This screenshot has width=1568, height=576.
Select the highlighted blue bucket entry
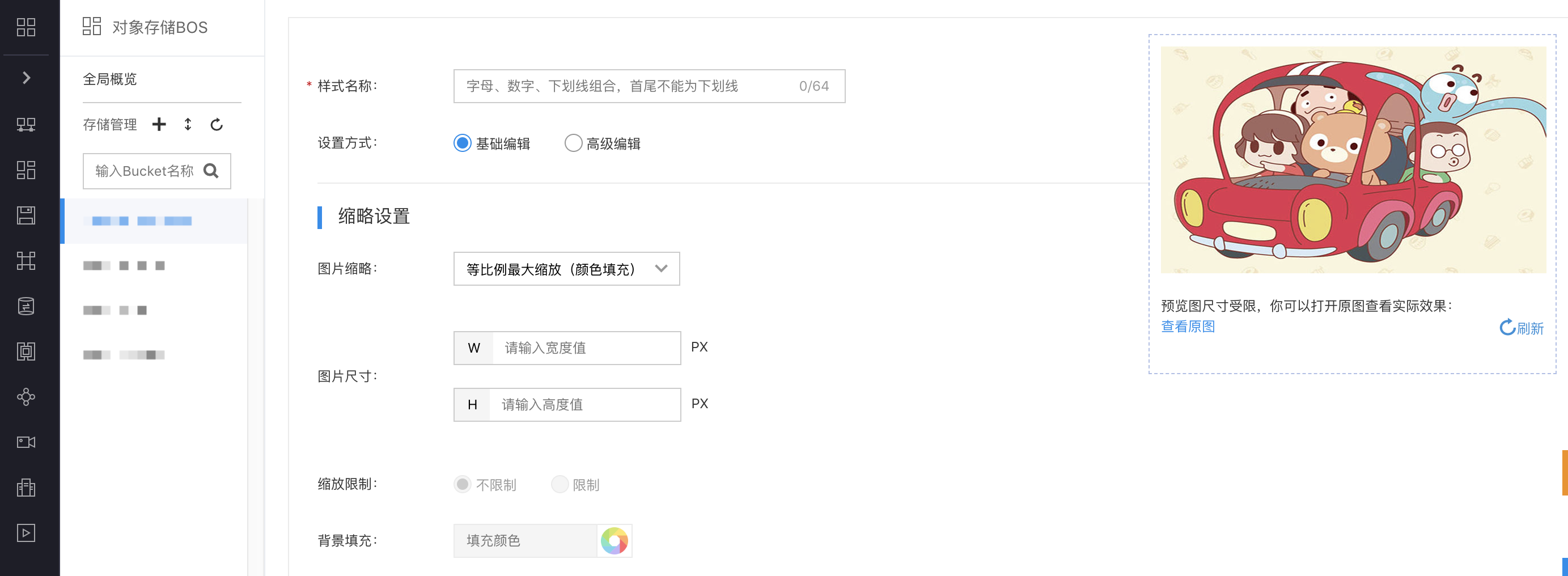tap(154, 221)
